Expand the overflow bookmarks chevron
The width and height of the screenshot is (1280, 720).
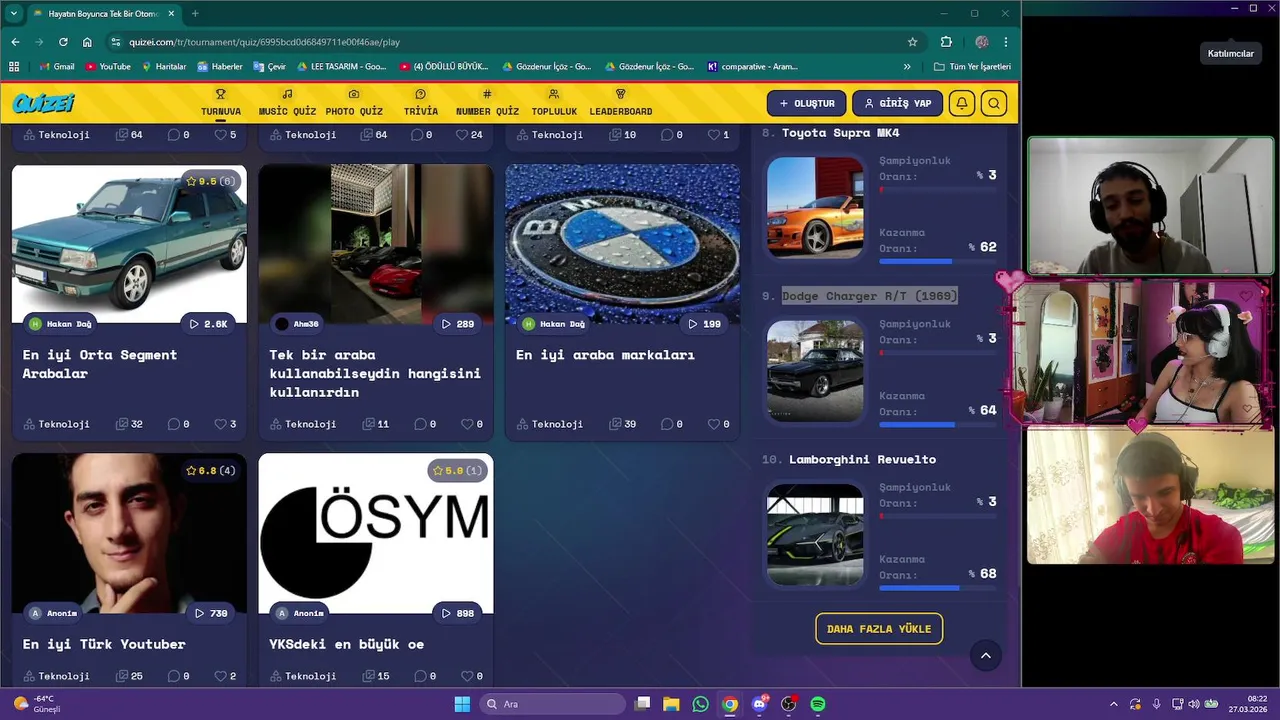[907, 67]
